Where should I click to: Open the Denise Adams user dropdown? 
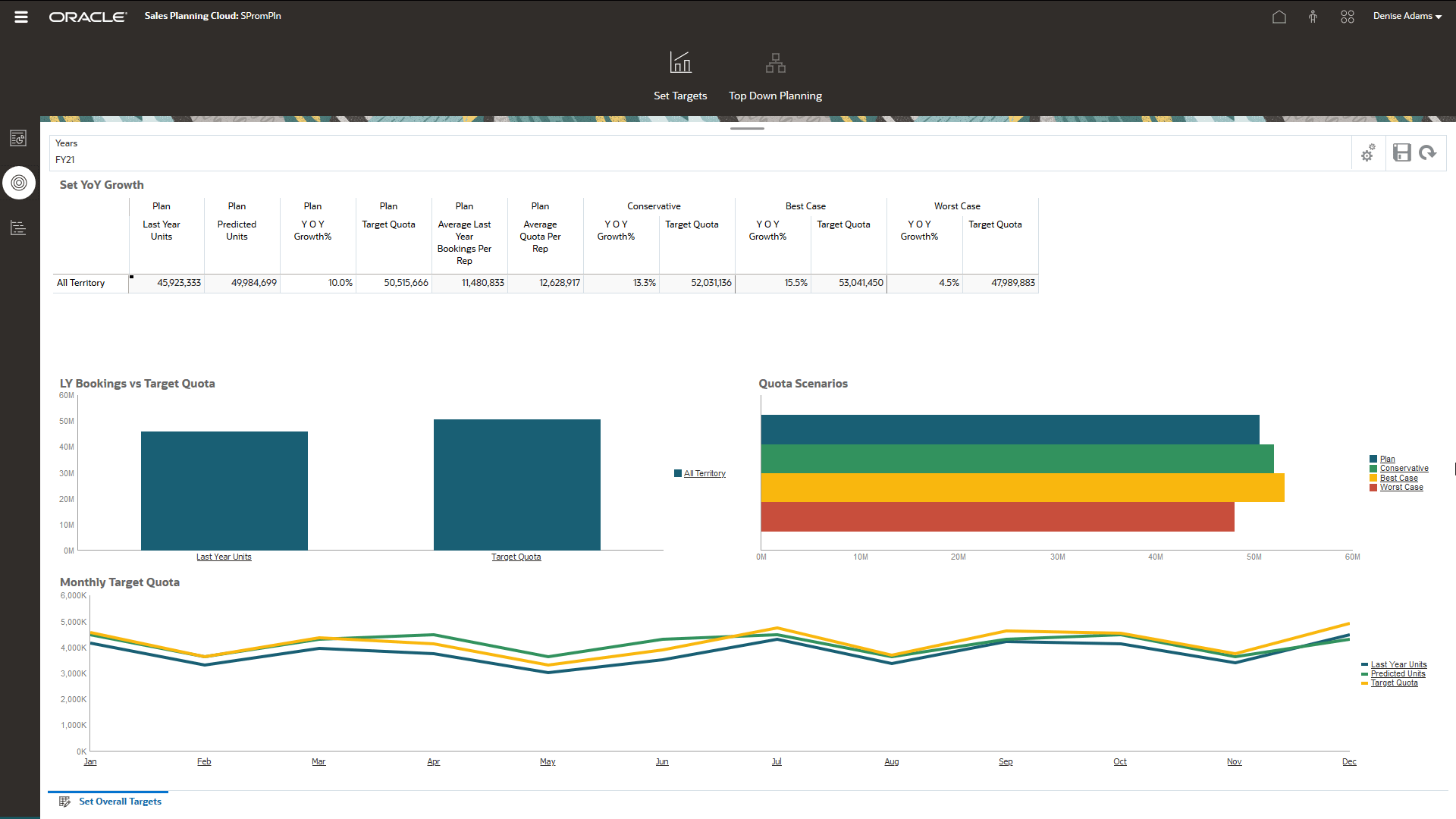point(1407,16)
